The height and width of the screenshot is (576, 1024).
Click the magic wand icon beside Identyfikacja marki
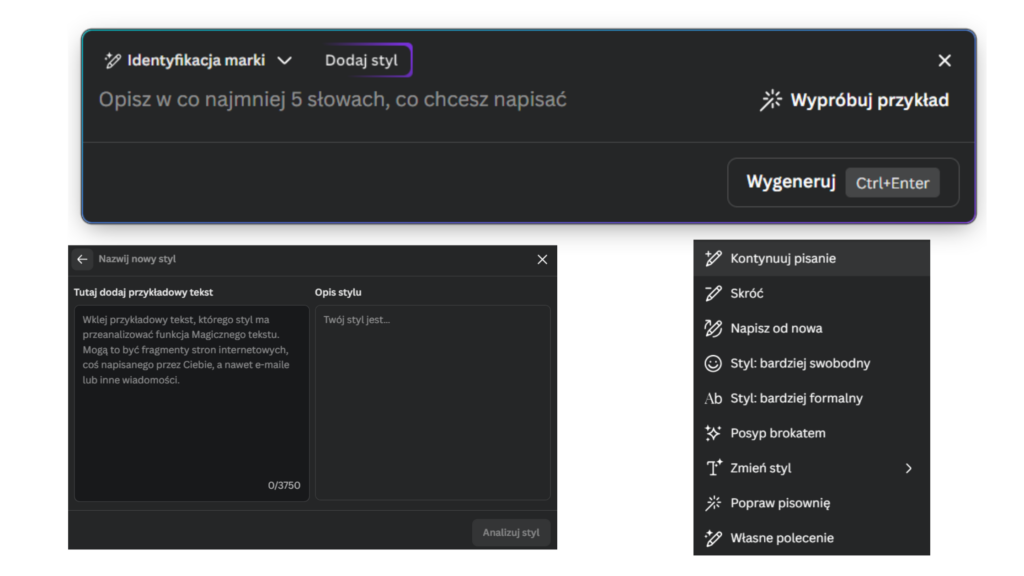pyautogui.click(x=113, y=61)
